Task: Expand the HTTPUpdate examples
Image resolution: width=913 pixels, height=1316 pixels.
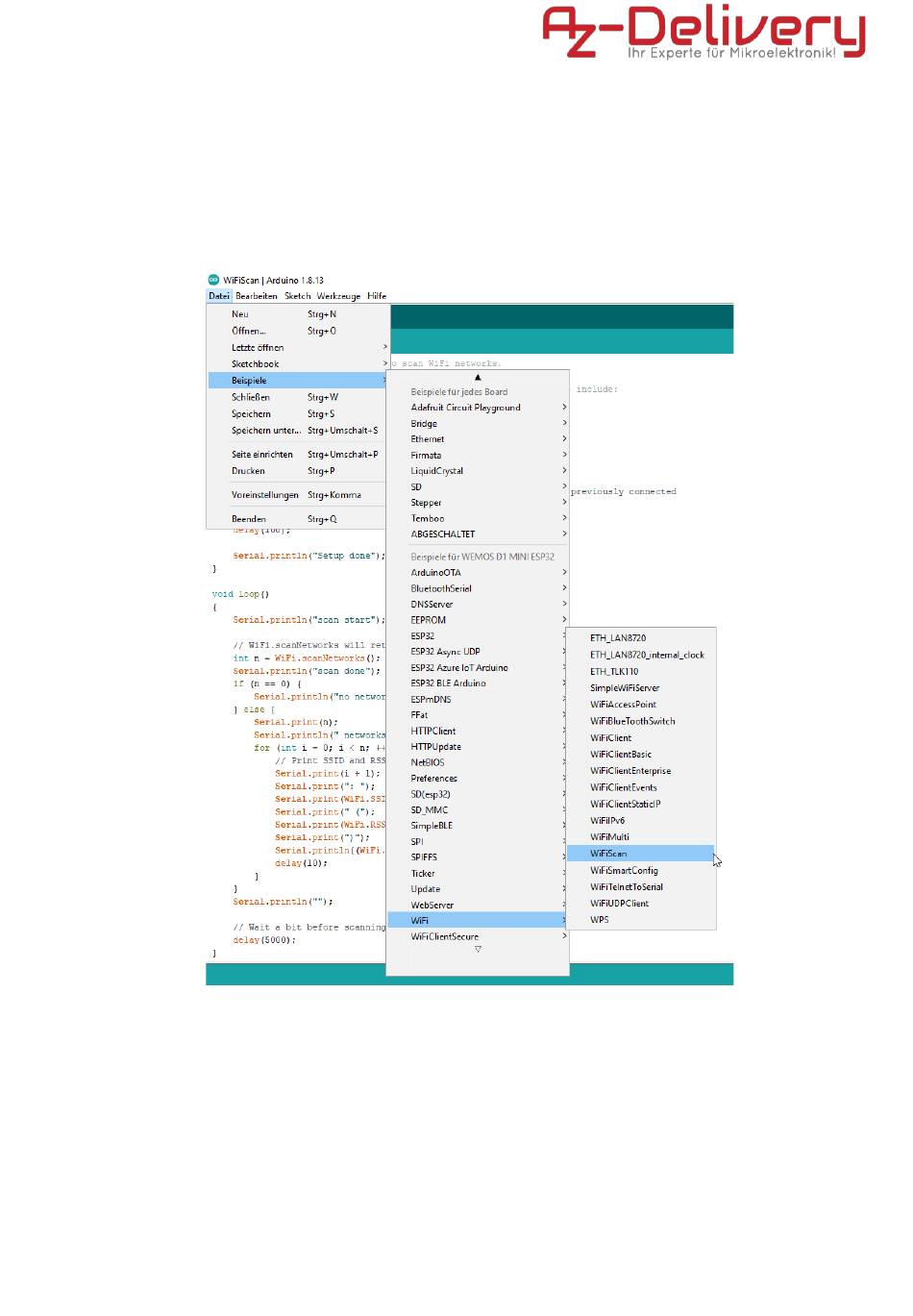Action: [x=478, y=747]
